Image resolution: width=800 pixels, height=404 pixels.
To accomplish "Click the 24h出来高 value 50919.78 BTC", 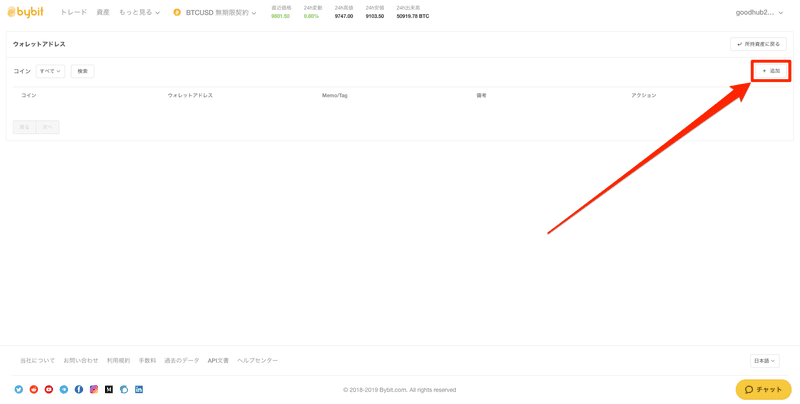I will click(413, 16).
